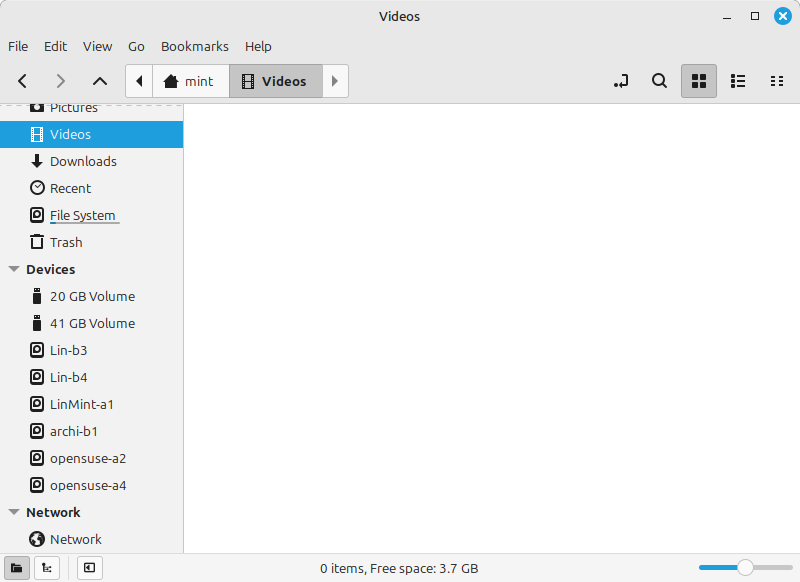Open the Edit menu

pos(55,46)
